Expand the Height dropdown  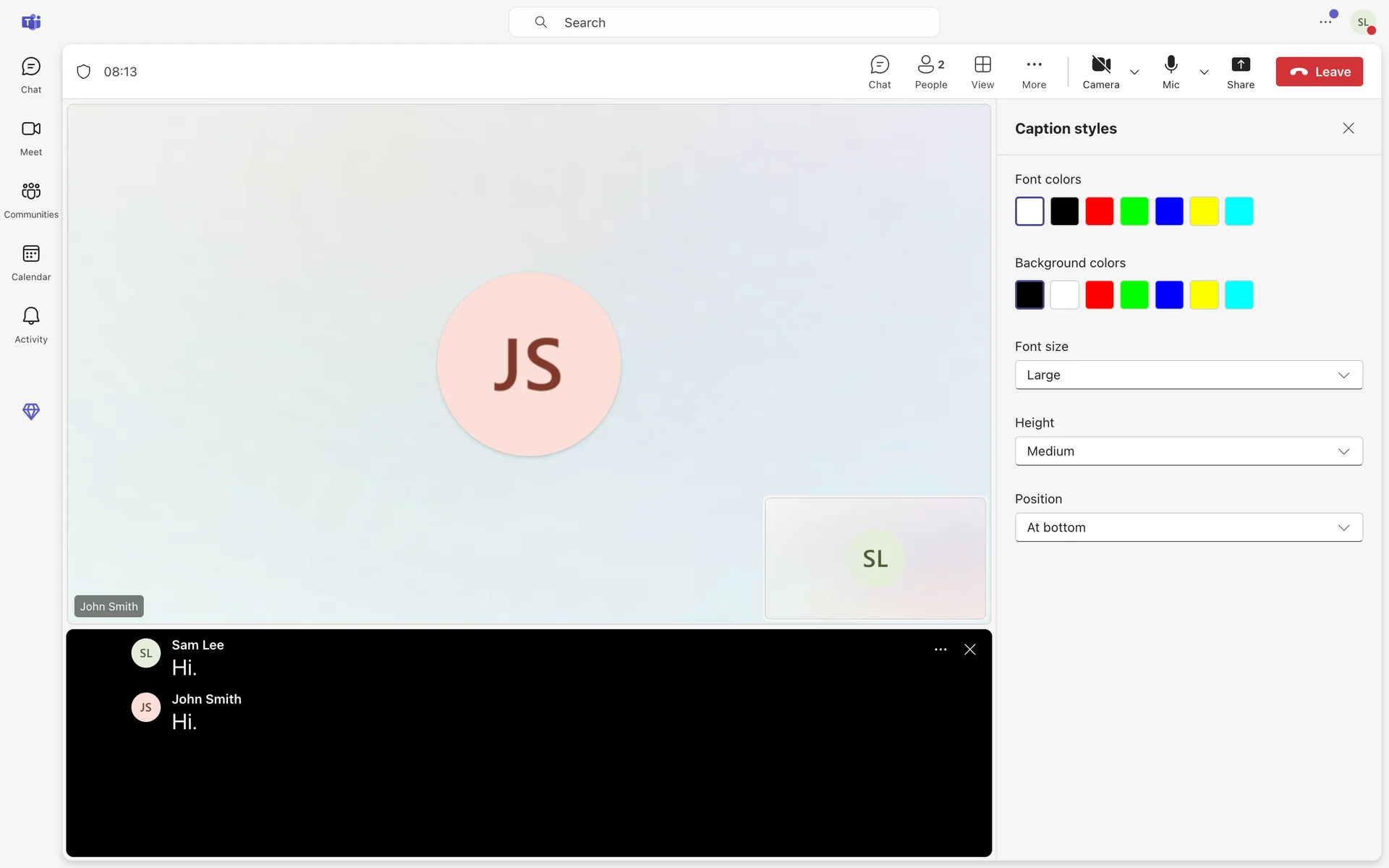(x=1188, y=451)
